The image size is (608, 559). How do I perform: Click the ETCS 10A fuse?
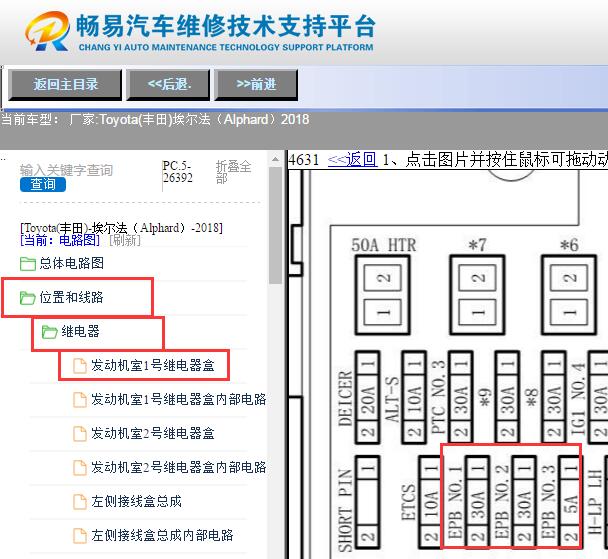click(430, 502)
